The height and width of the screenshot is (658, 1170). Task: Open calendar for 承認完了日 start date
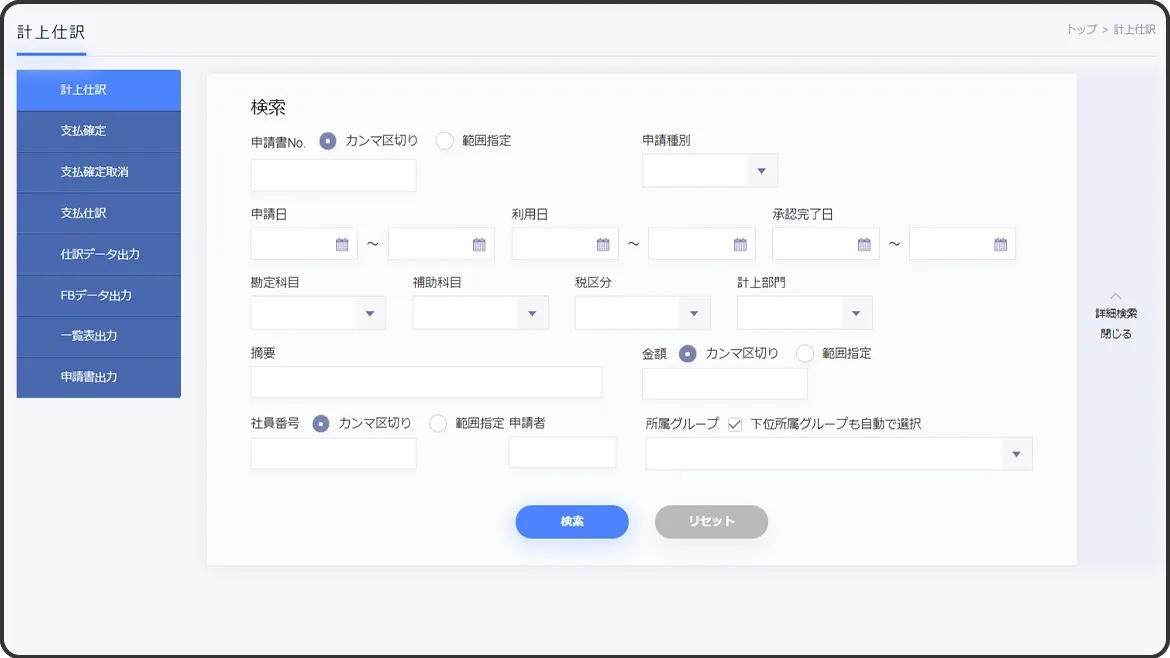[x=864, y=244]
